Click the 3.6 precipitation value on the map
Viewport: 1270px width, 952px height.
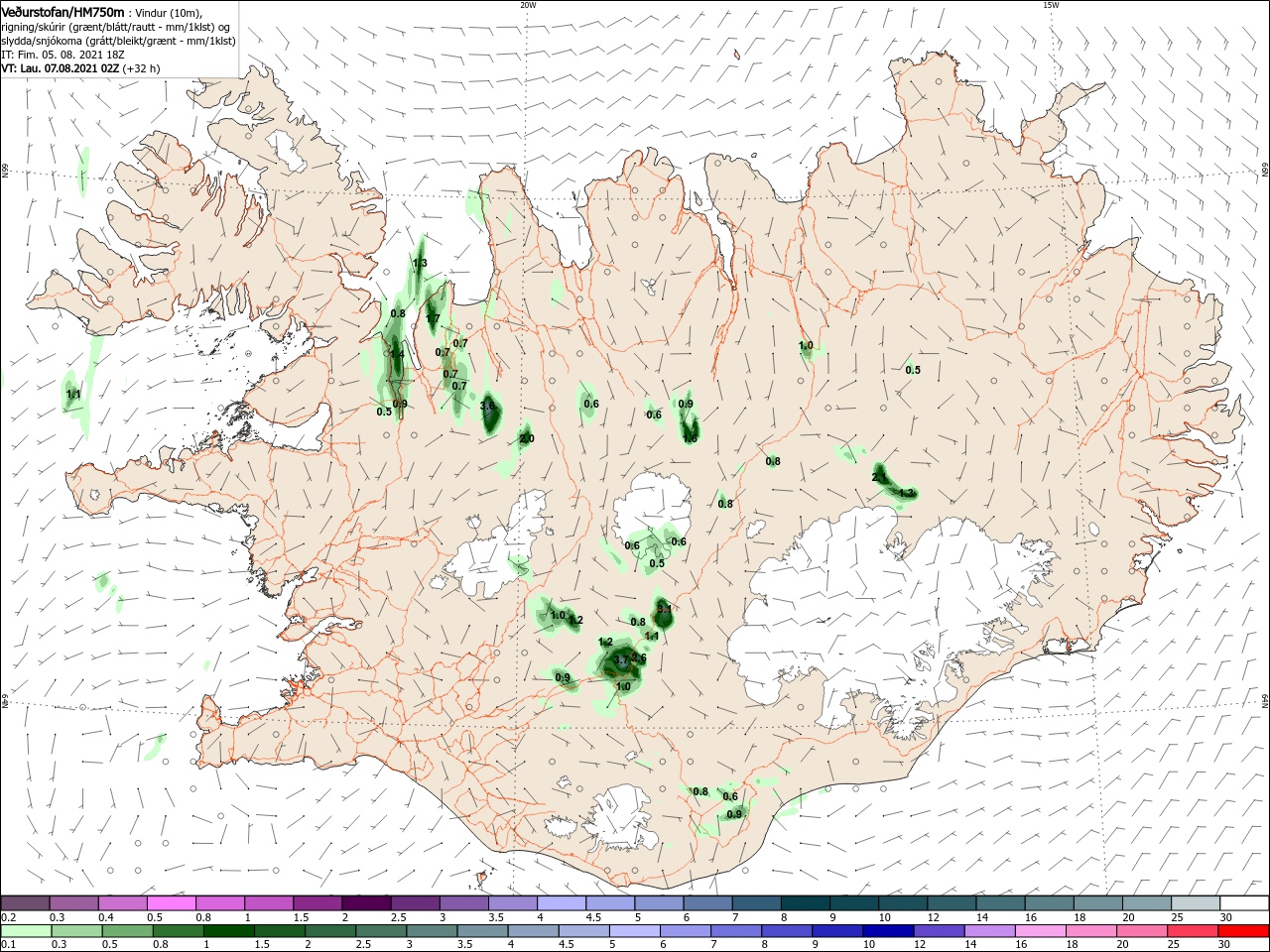pyautogui.click(x=487, y=406)
